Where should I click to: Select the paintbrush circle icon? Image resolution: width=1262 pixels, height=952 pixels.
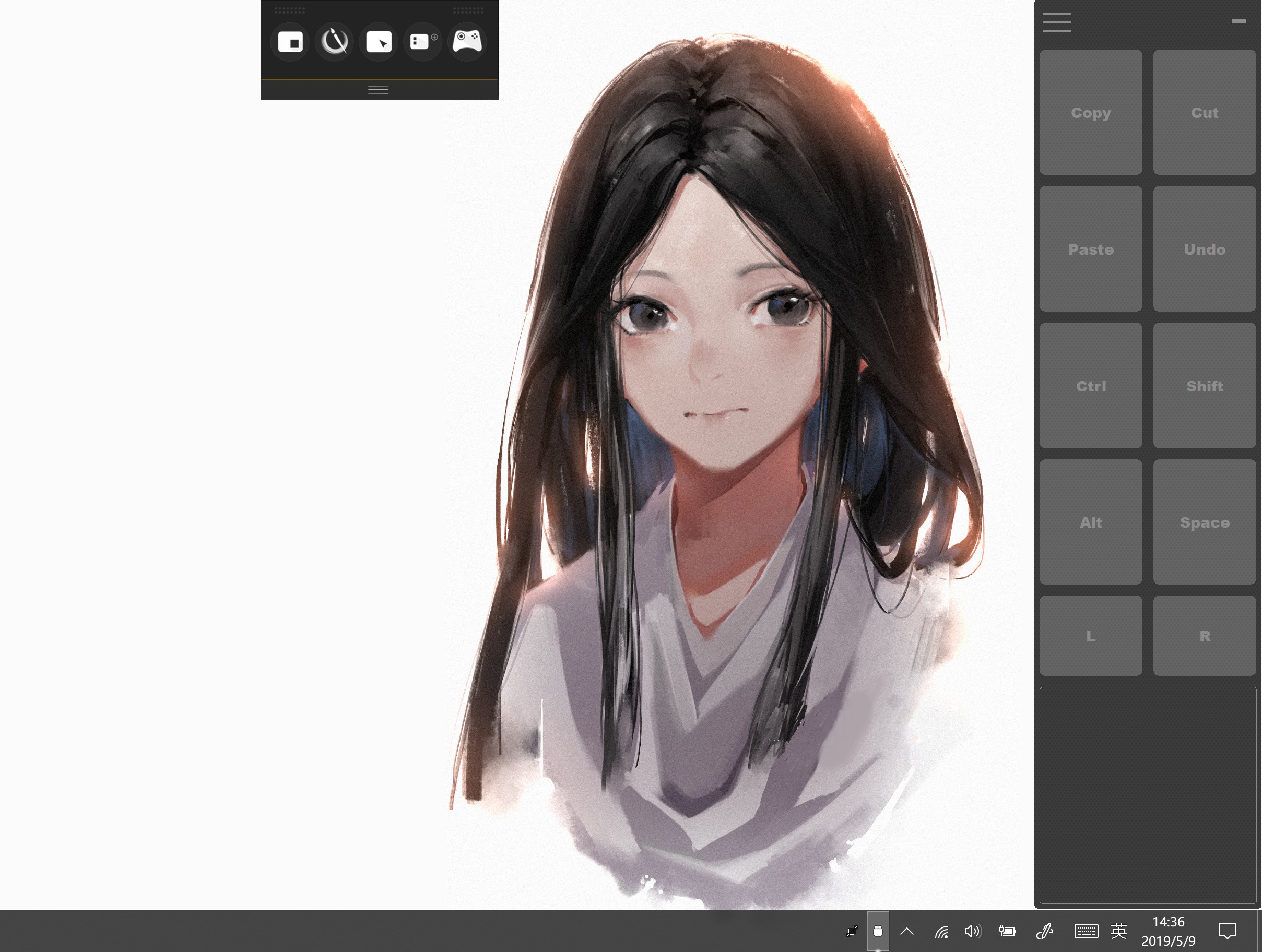tap(335, 42)
